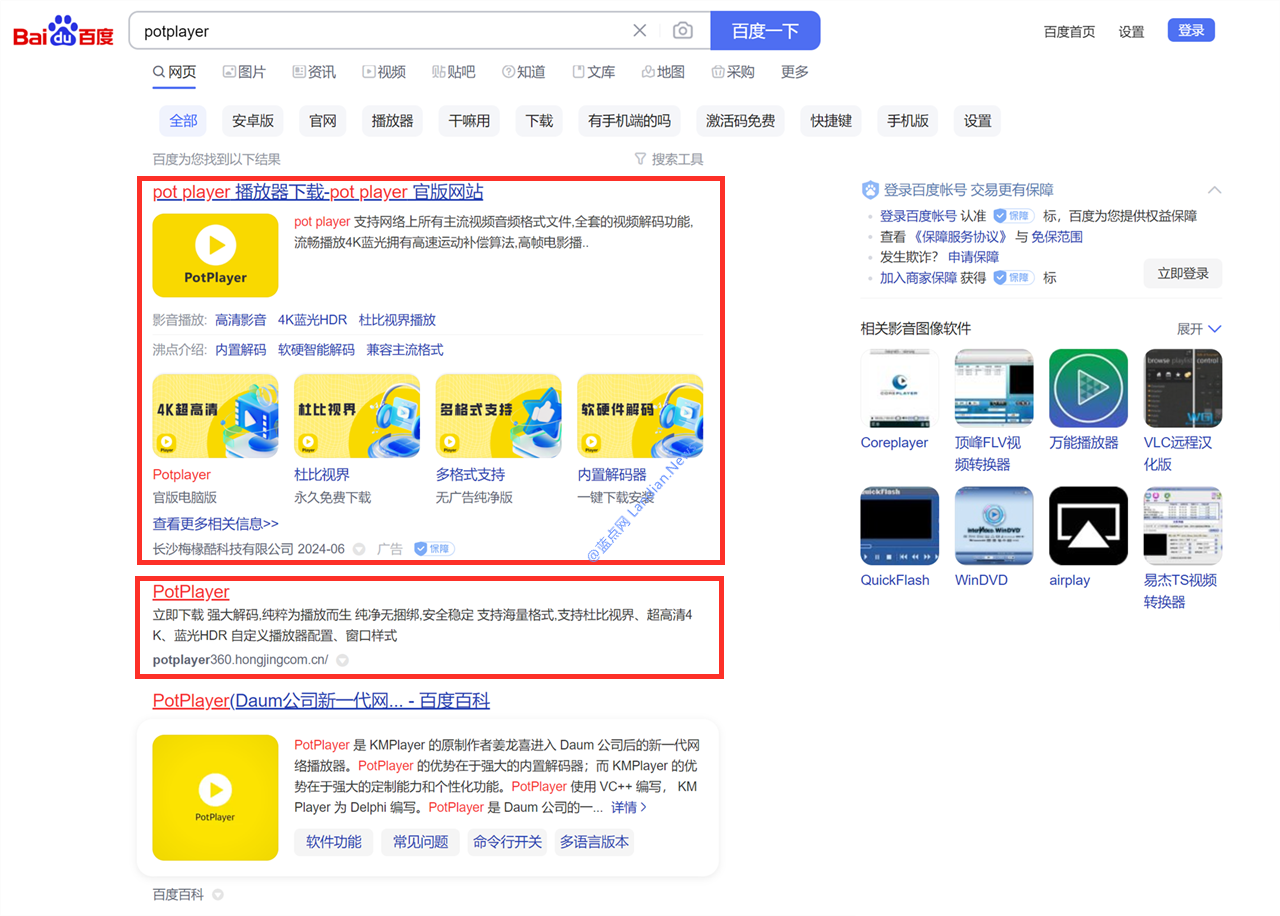Open the funnel 搜索工具 filter
Screen dimensions: 1280x916
coord(669,159)
